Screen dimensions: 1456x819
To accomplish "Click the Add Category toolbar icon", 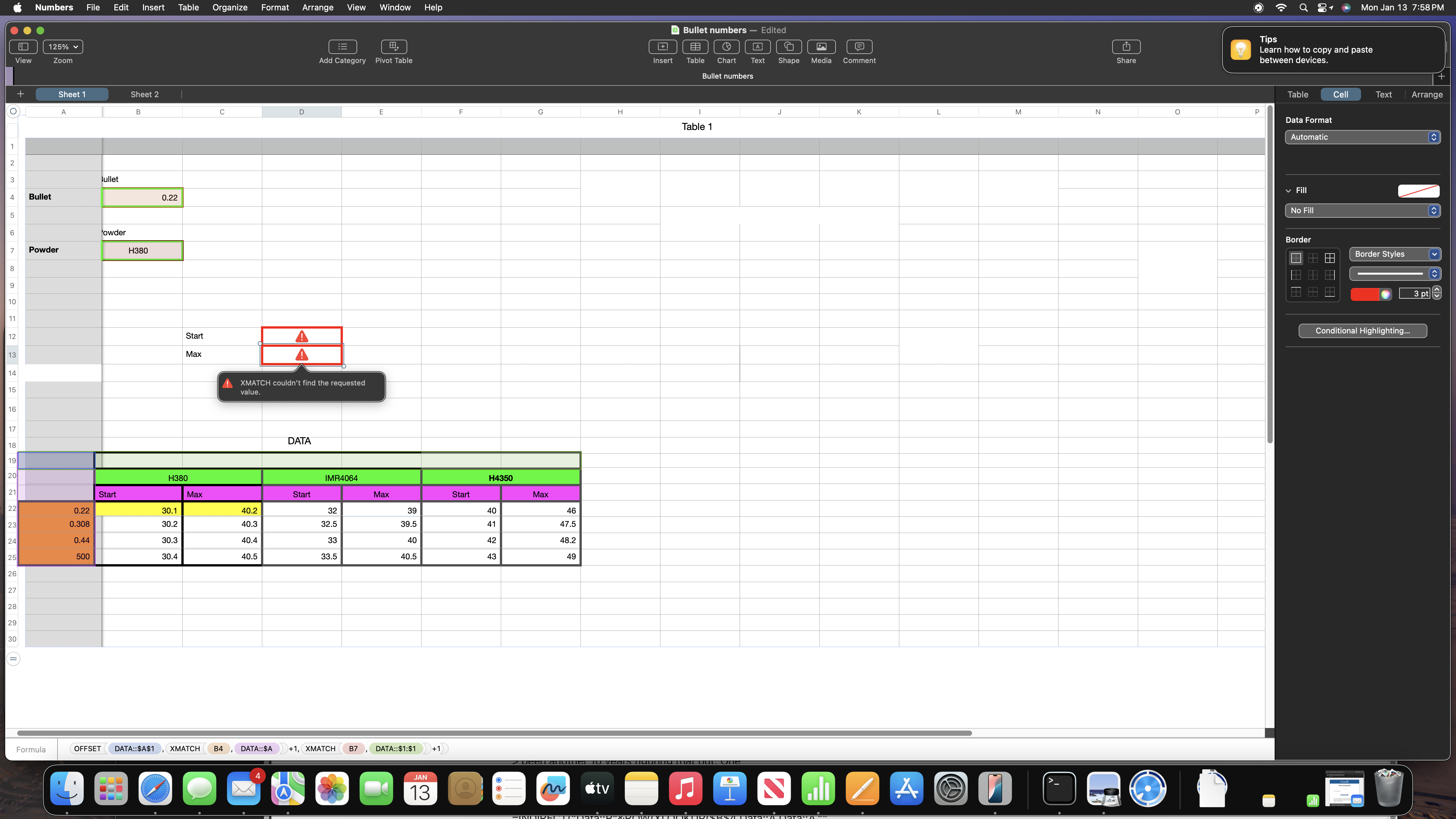I will (x=342, y=46).
